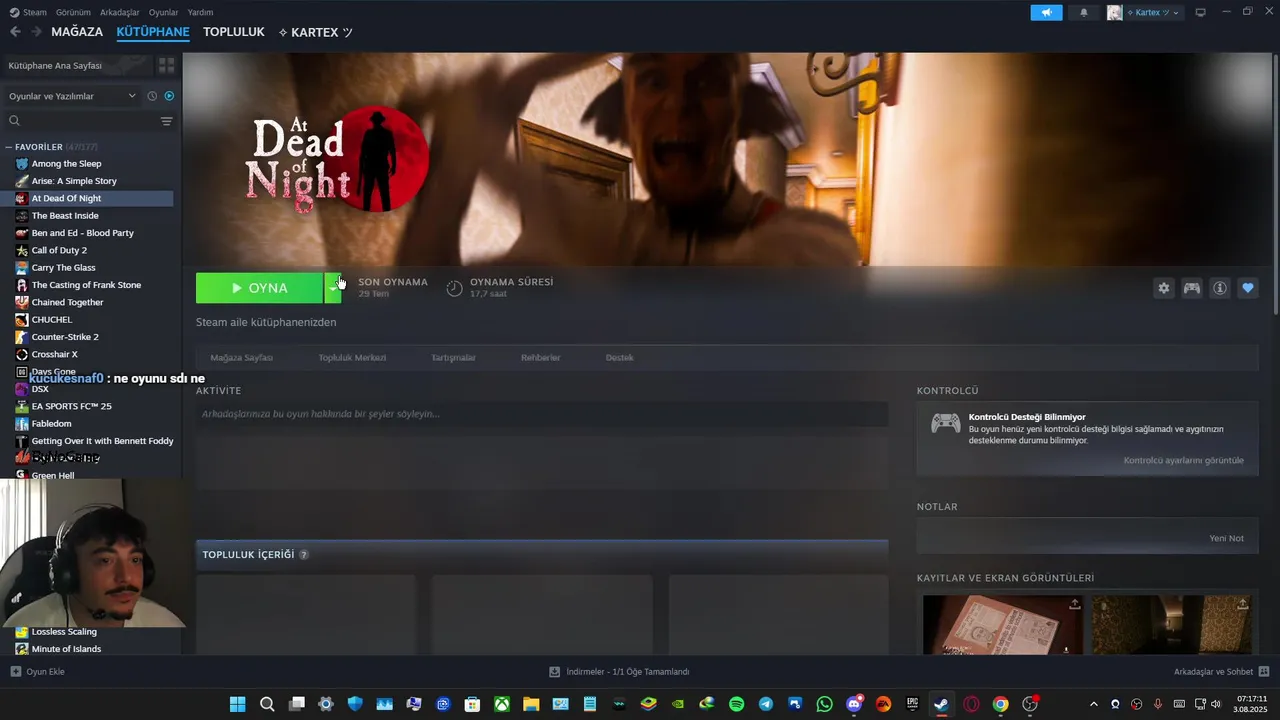Open Rehberler link

click(x=541, y=357)
